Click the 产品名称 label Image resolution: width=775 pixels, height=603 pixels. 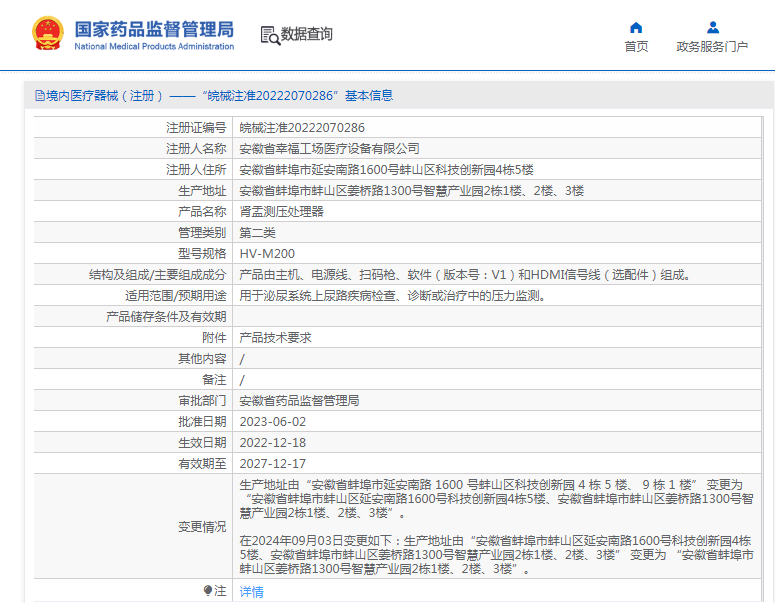202,212
